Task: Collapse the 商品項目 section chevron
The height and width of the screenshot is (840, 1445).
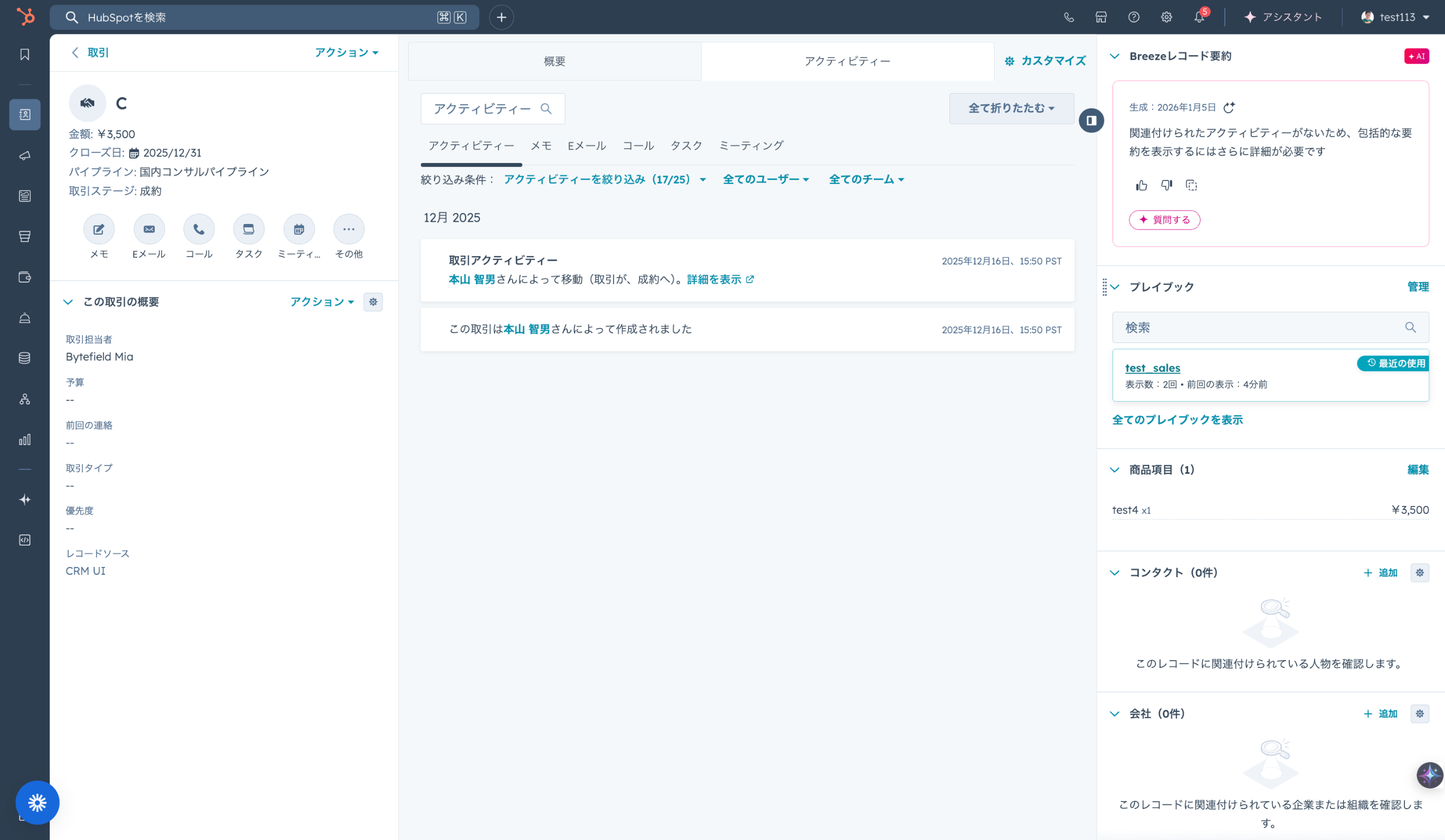Action: tap(1115, 470)
